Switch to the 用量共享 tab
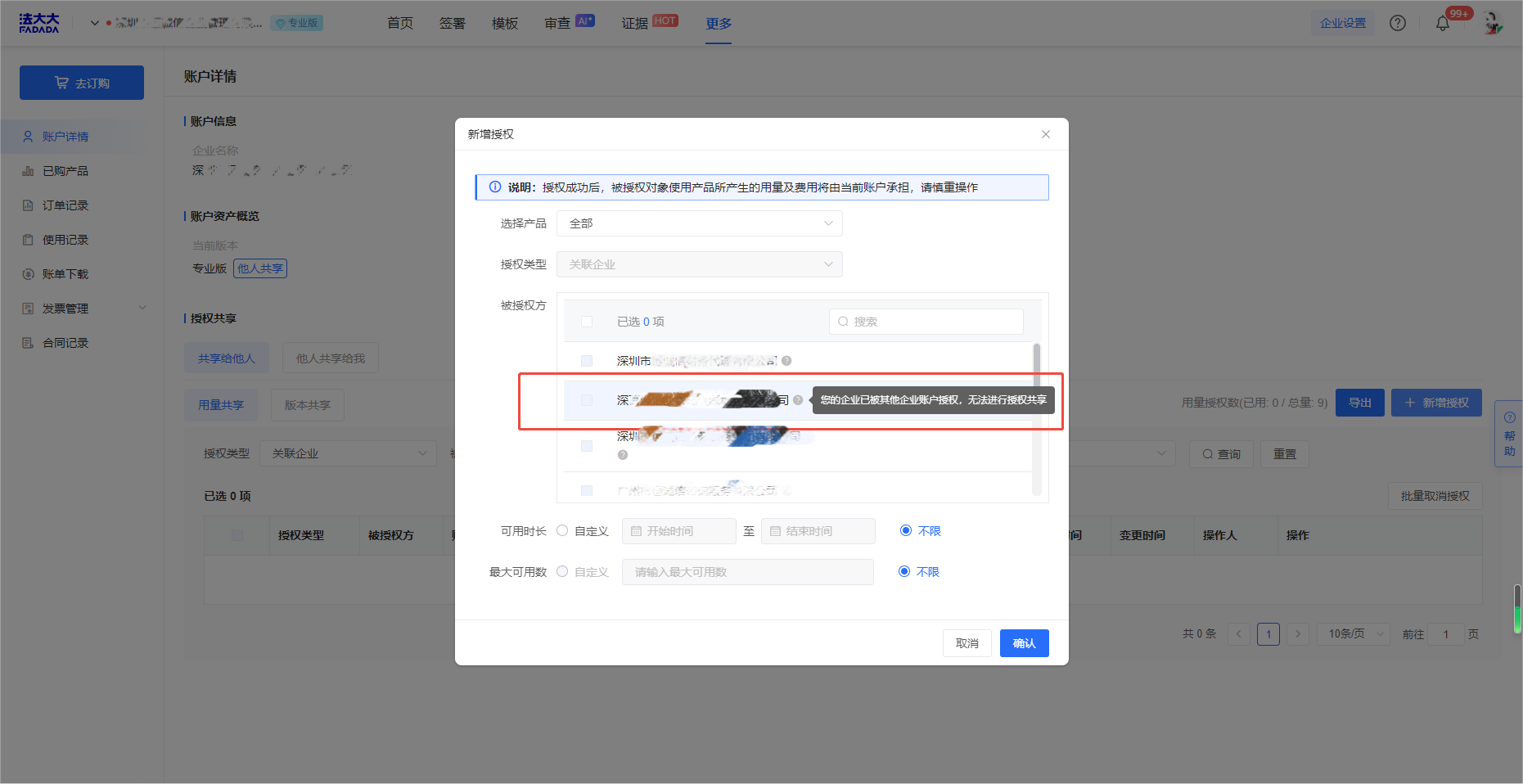The width and height of the screenshot is (1523, 784). pyautogui.click(x=221, y=405)
